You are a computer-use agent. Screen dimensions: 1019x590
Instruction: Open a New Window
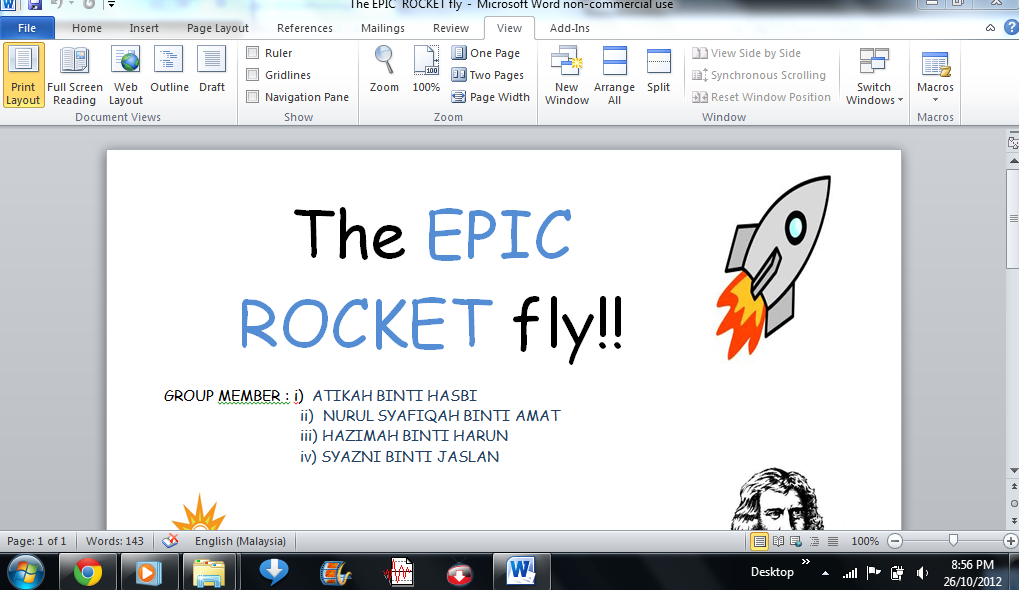click(x=567, y=75)
